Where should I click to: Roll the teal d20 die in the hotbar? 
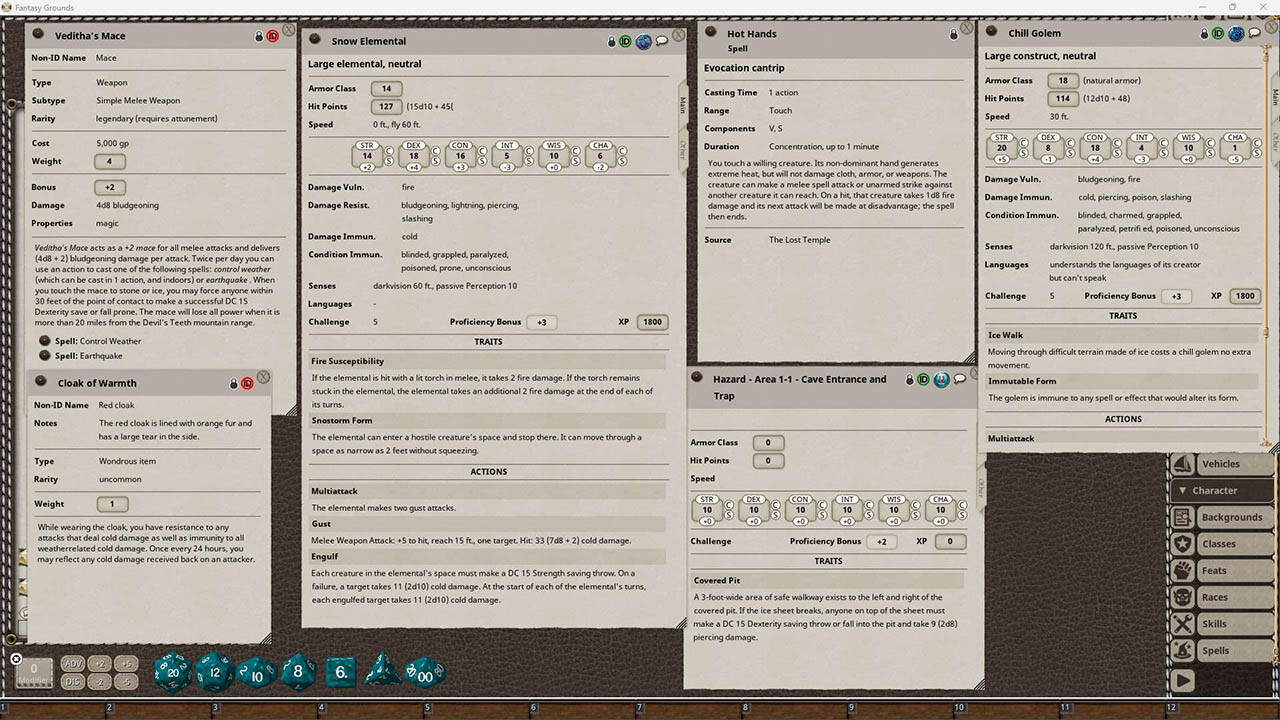[x=172, y=672]
